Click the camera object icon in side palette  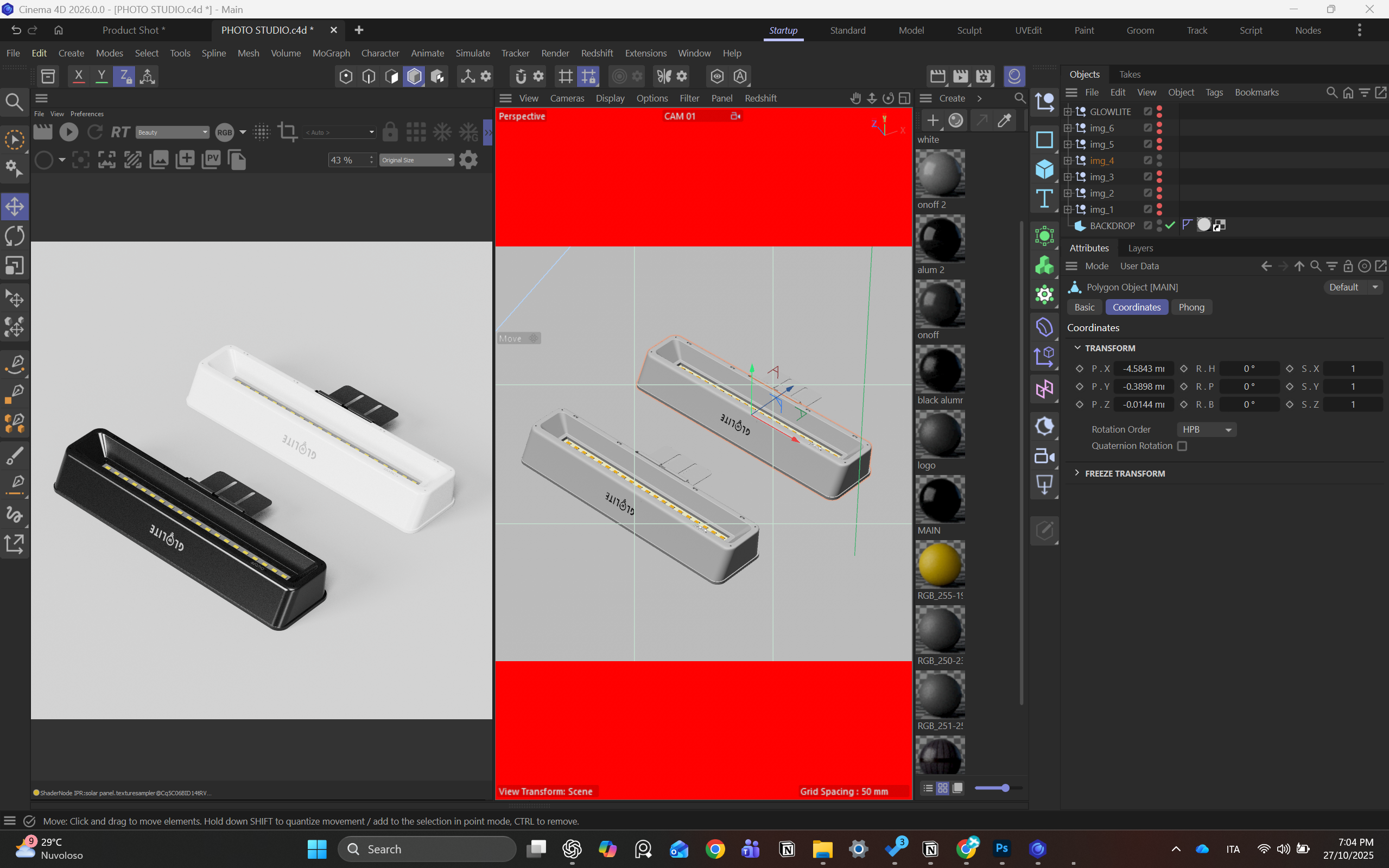pyautogui.click(x=1044, y=457)
